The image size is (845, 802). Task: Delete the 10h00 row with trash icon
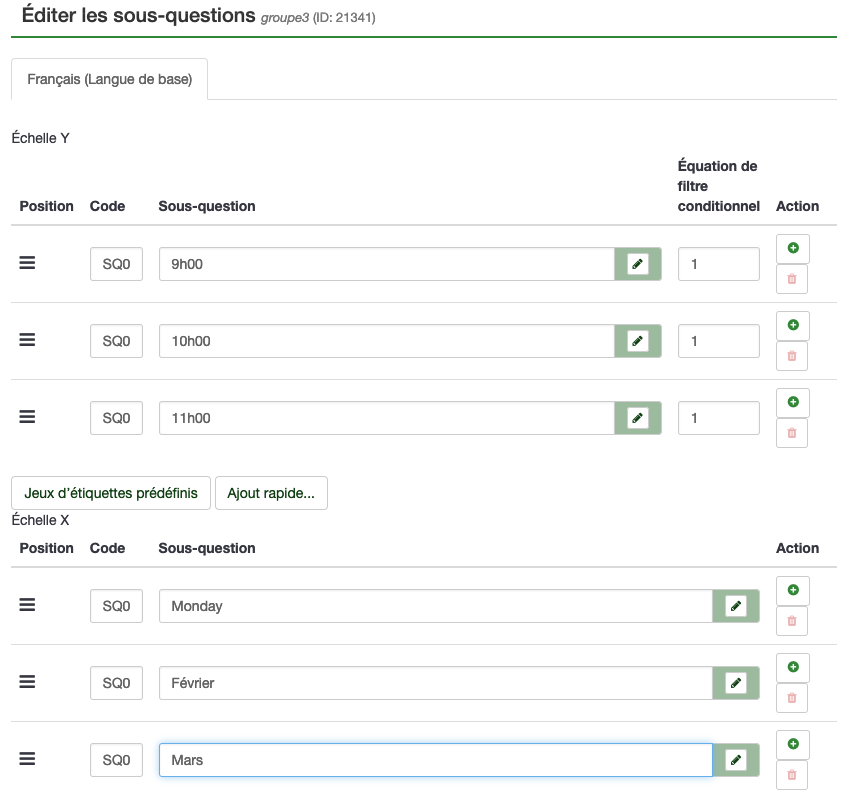tap(792, 356)
